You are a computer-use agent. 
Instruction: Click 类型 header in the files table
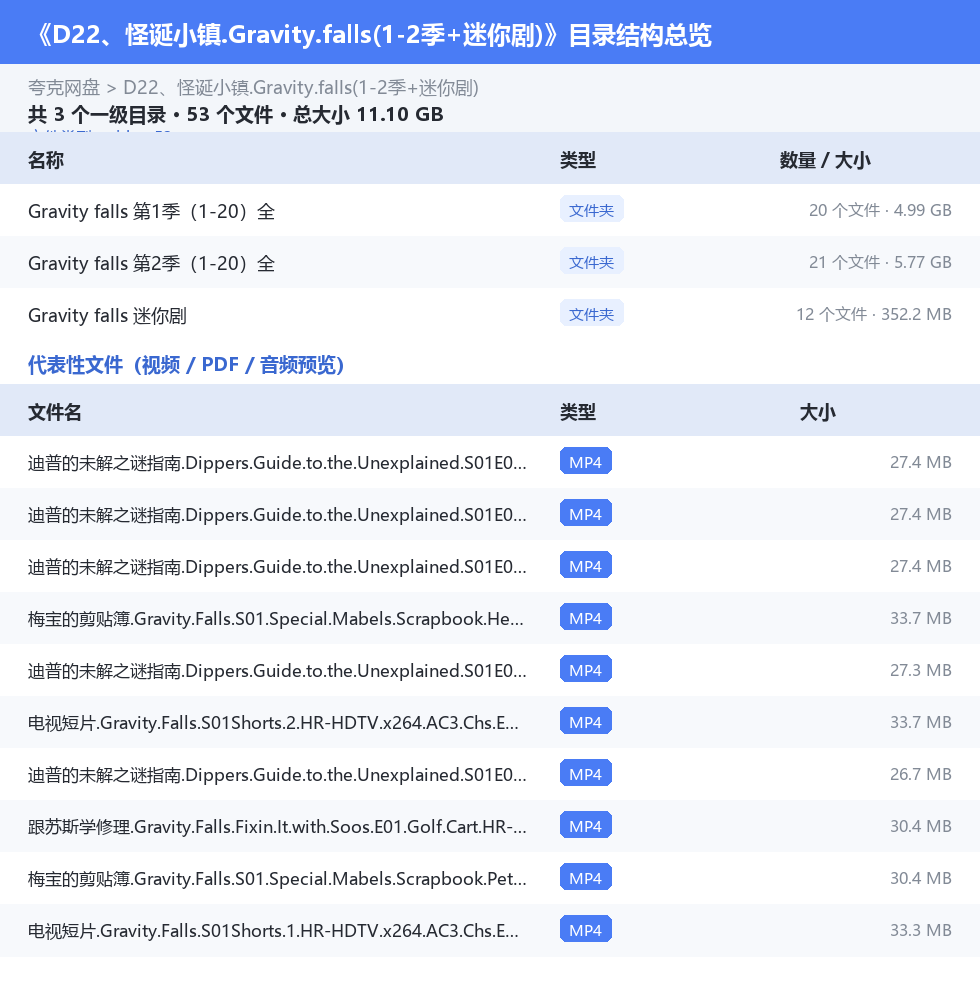click(x=577, y=412)
